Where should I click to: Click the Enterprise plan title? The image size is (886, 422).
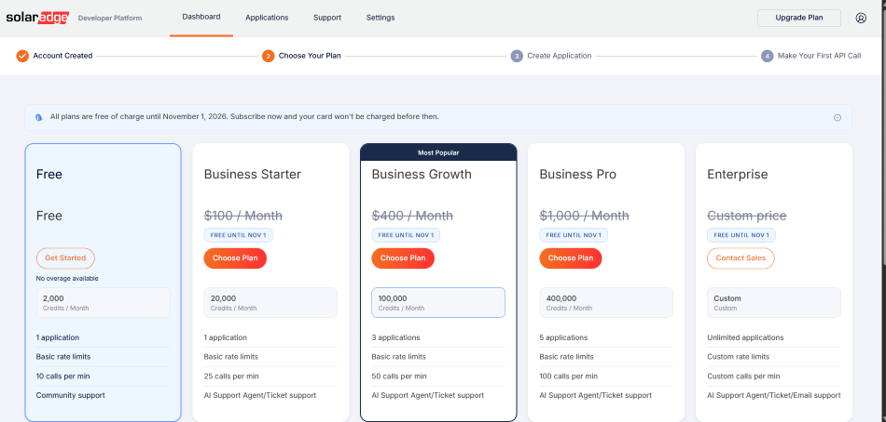click(x=738, y=175)
